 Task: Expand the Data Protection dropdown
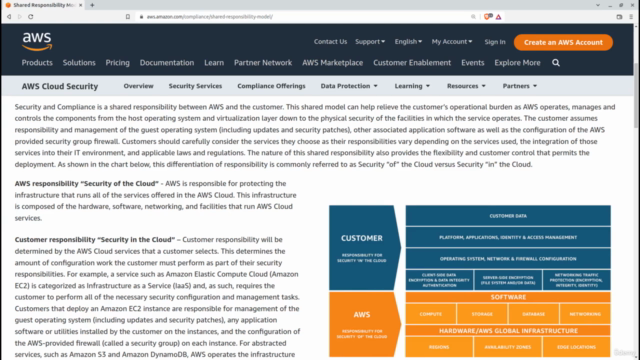(349, 86)
